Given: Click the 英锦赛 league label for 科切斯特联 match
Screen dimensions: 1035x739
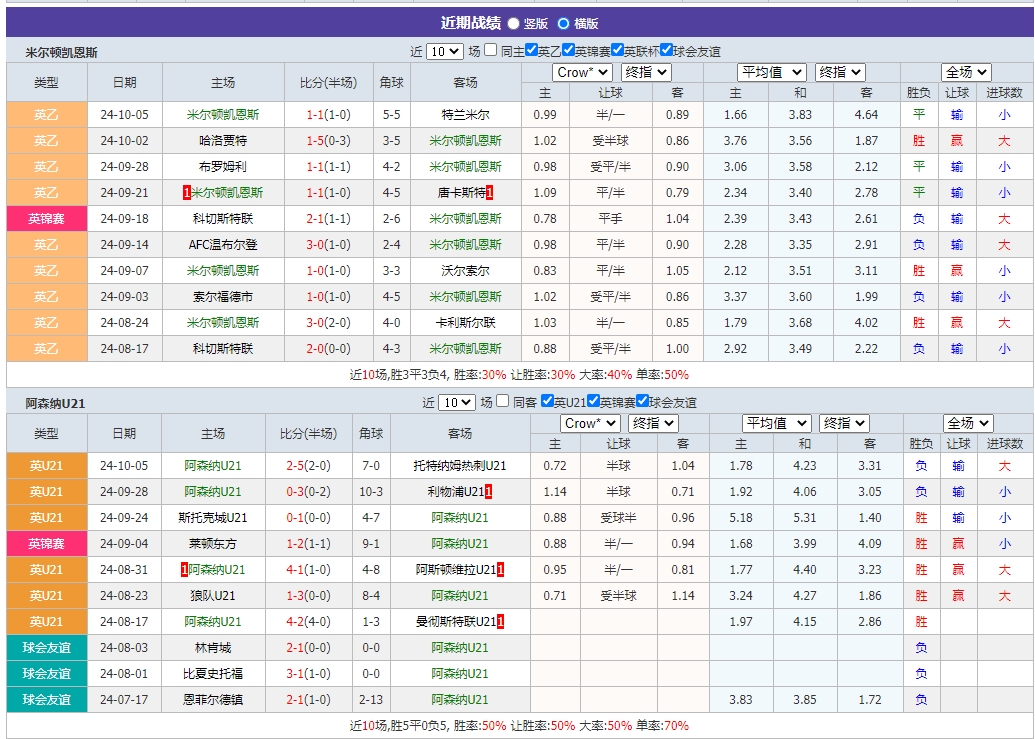Looking at the screenshot, I should pyautogui.click(x=46, y=218).
